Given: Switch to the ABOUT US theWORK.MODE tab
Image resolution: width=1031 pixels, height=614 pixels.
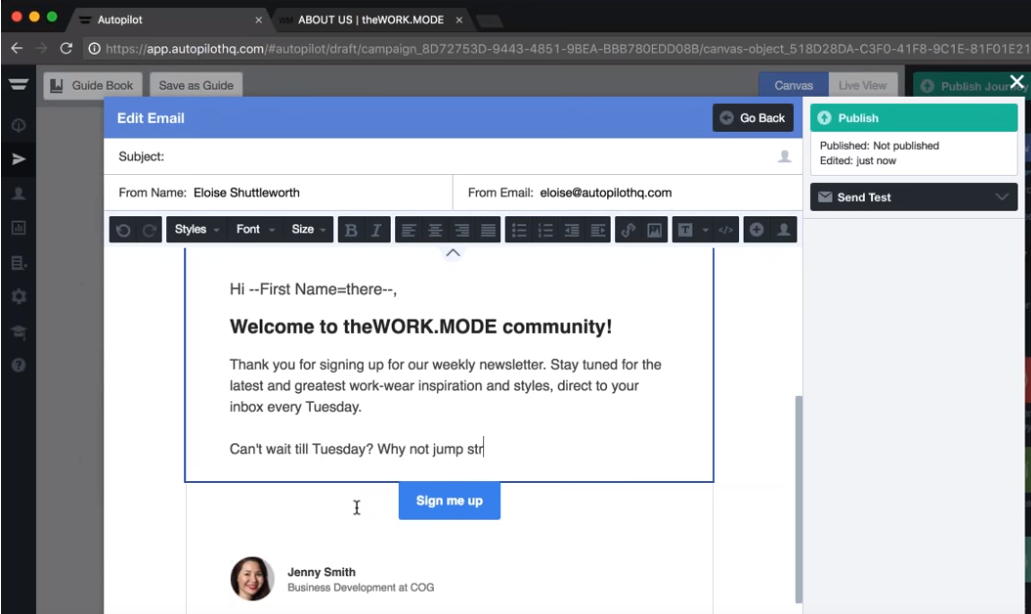Looking at the screenshot, I should click(371, 20).
